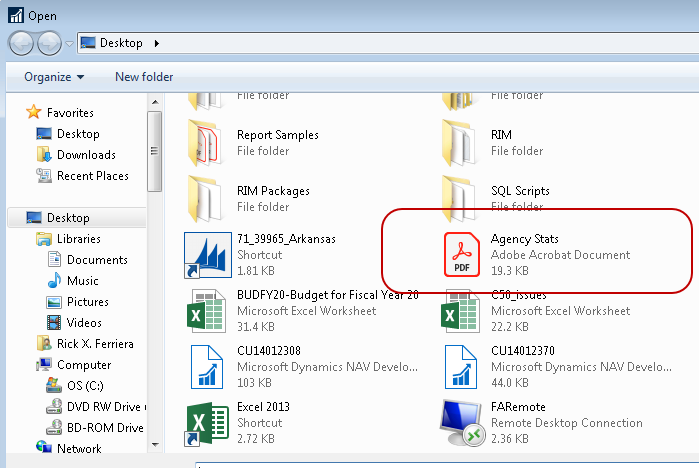Open the SQL Scripts folder
The height and width of the screenshot is (468, 699).
[461, 198]
